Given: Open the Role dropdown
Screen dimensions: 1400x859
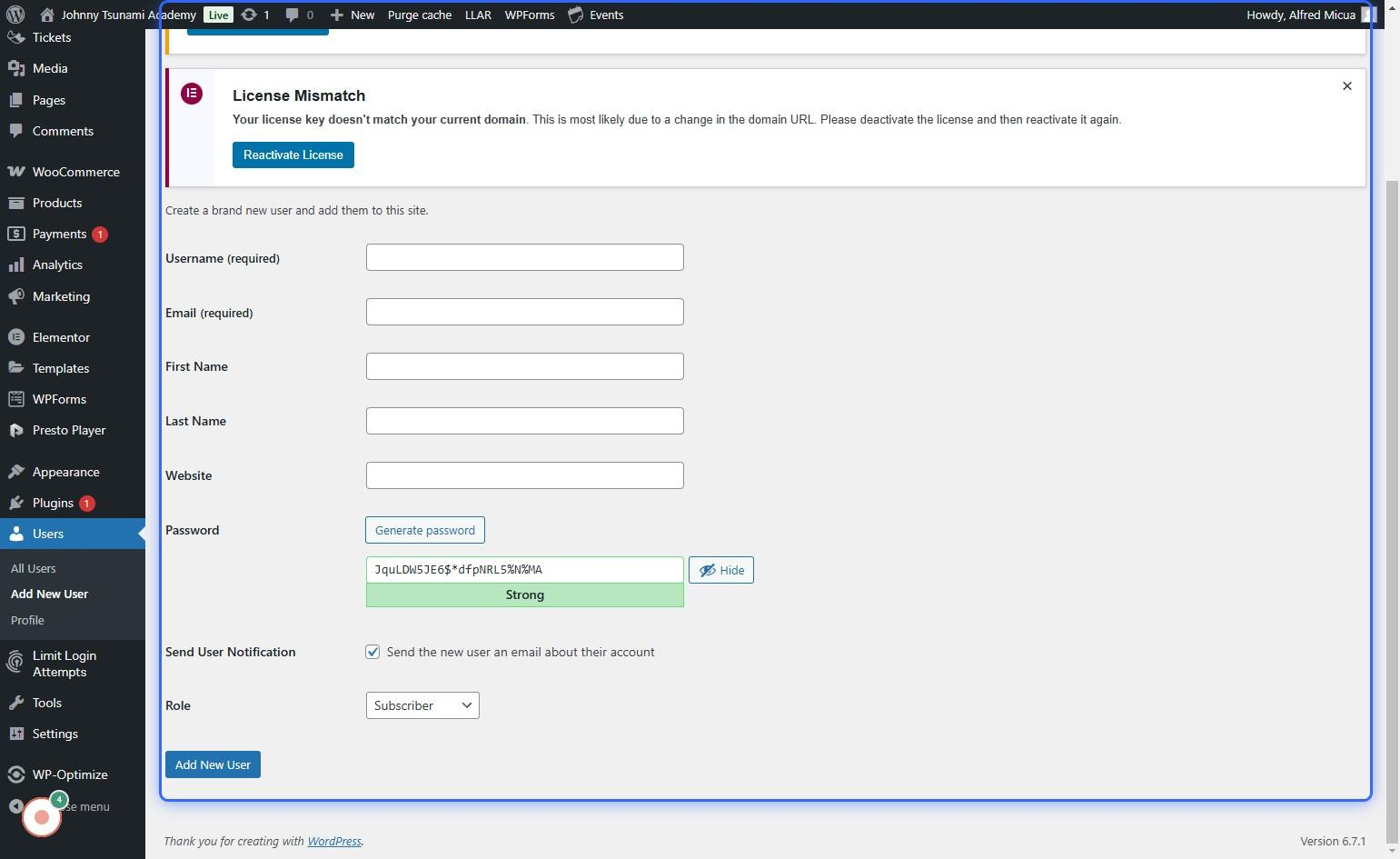Looking at the screenshot, I should coord(422,705).
